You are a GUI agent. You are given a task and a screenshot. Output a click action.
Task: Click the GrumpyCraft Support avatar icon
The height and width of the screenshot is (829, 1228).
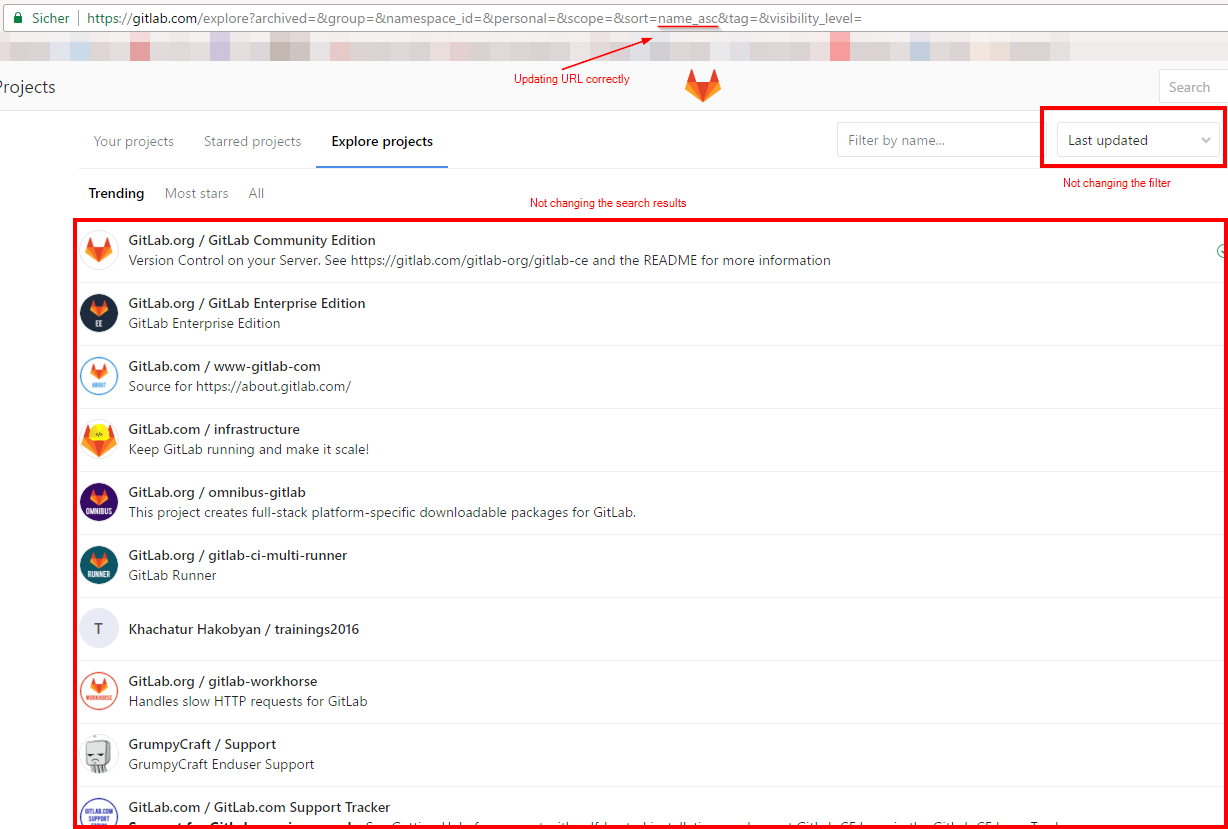(99, 754)
